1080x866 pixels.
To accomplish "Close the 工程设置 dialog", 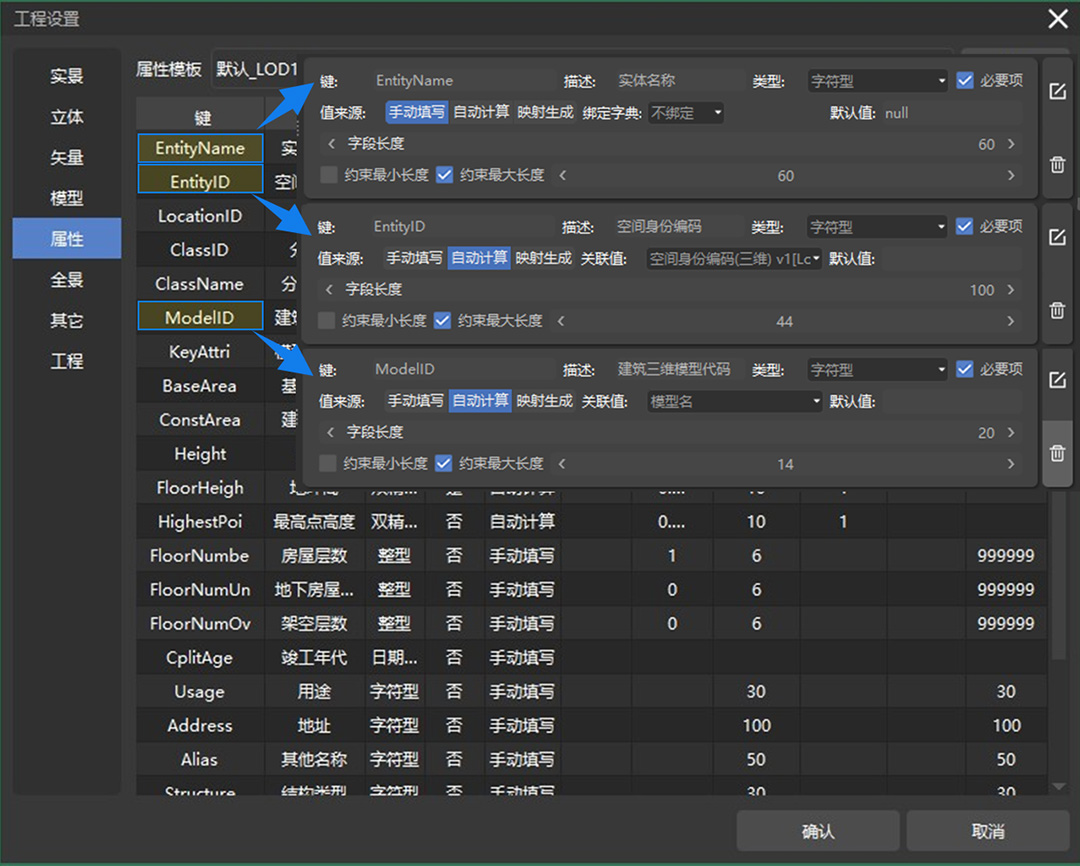I will [x=1057, y=19].
